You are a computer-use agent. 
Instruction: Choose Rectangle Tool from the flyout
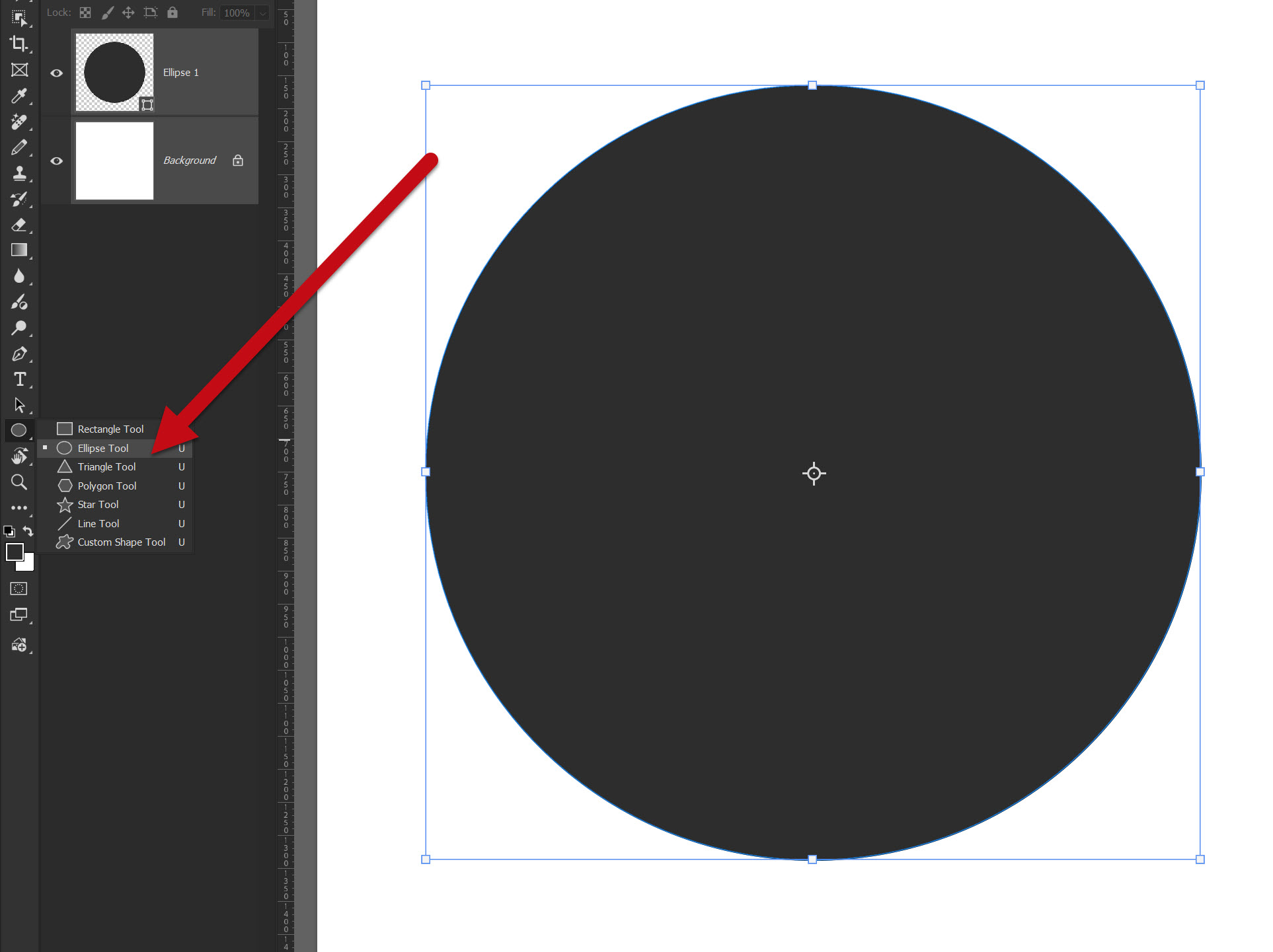tap(110, 429)
